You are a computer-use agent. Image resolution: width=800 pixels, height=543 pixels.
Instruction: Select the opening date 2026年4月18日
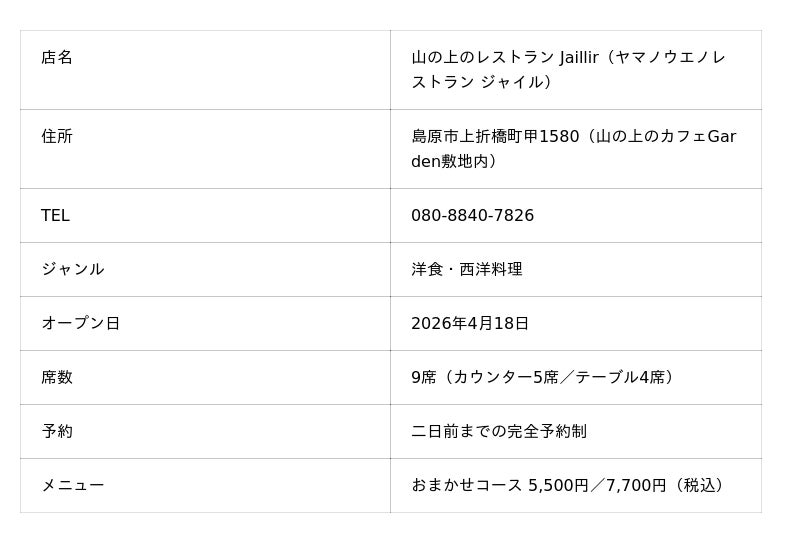470,324
